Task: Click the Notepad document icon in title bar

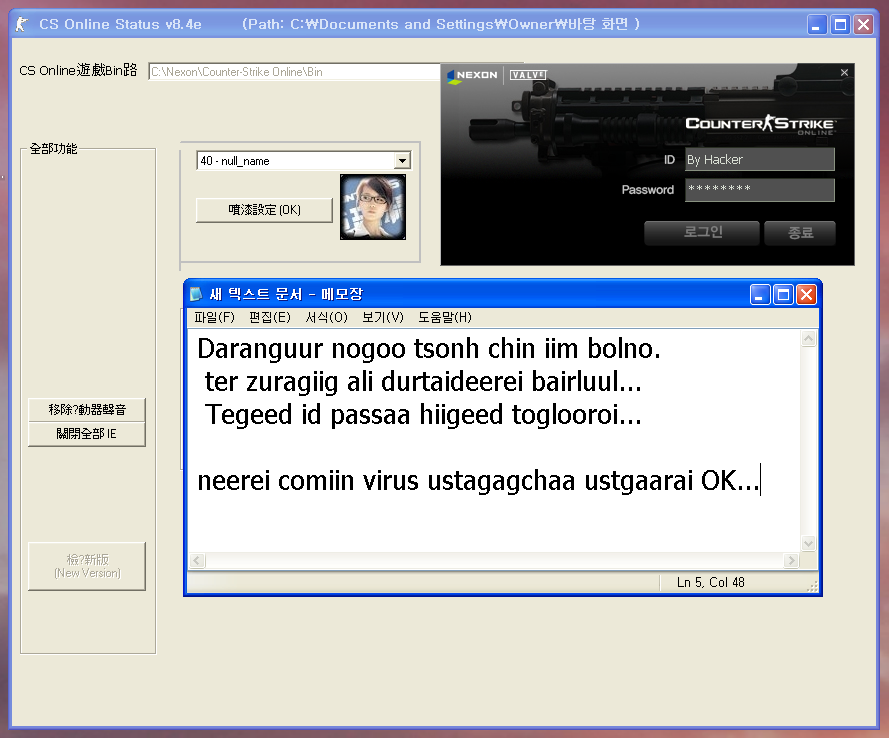Action: pos(196,294)
